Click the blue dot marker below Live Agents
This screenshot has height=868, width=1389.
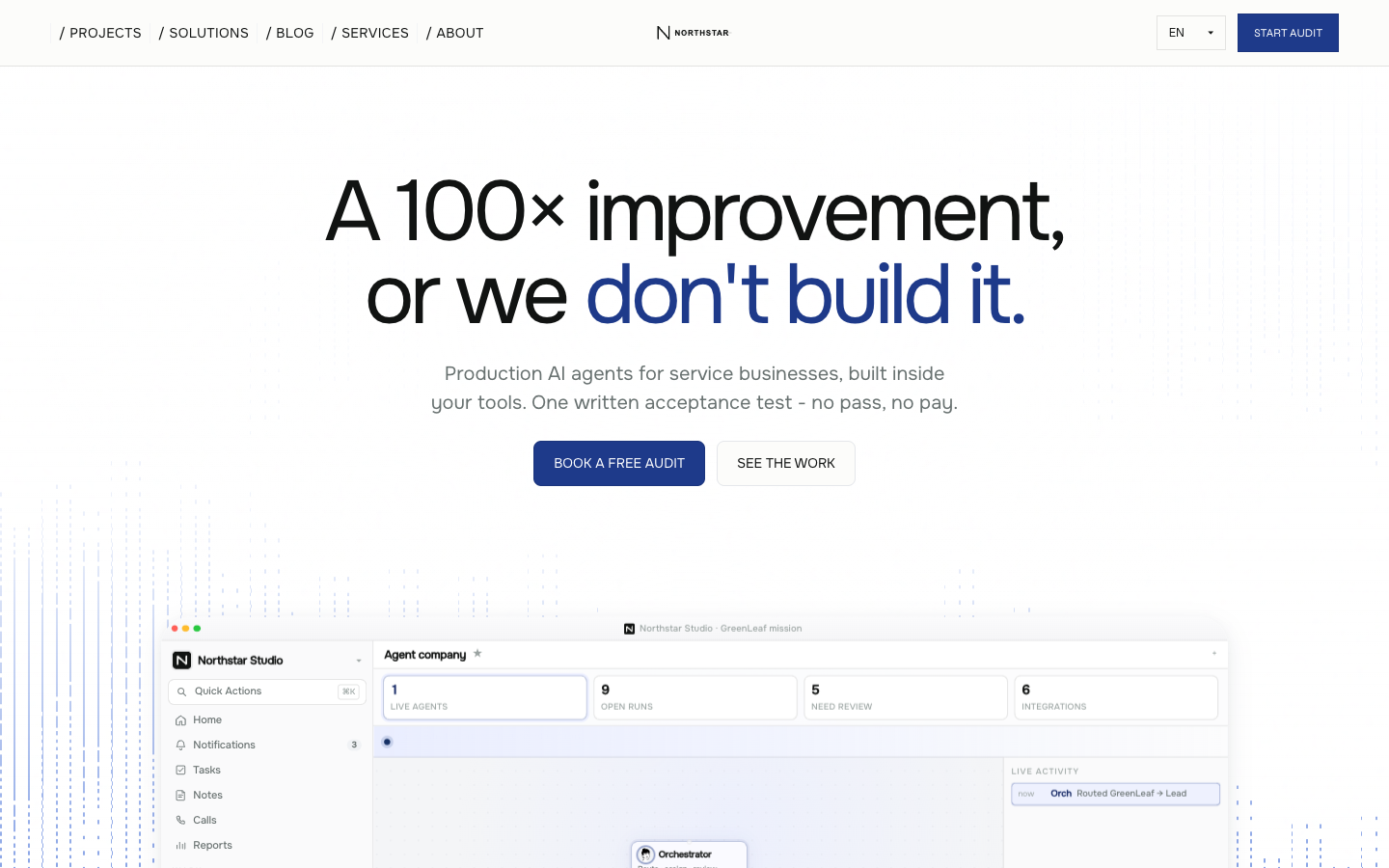point(387,742)
